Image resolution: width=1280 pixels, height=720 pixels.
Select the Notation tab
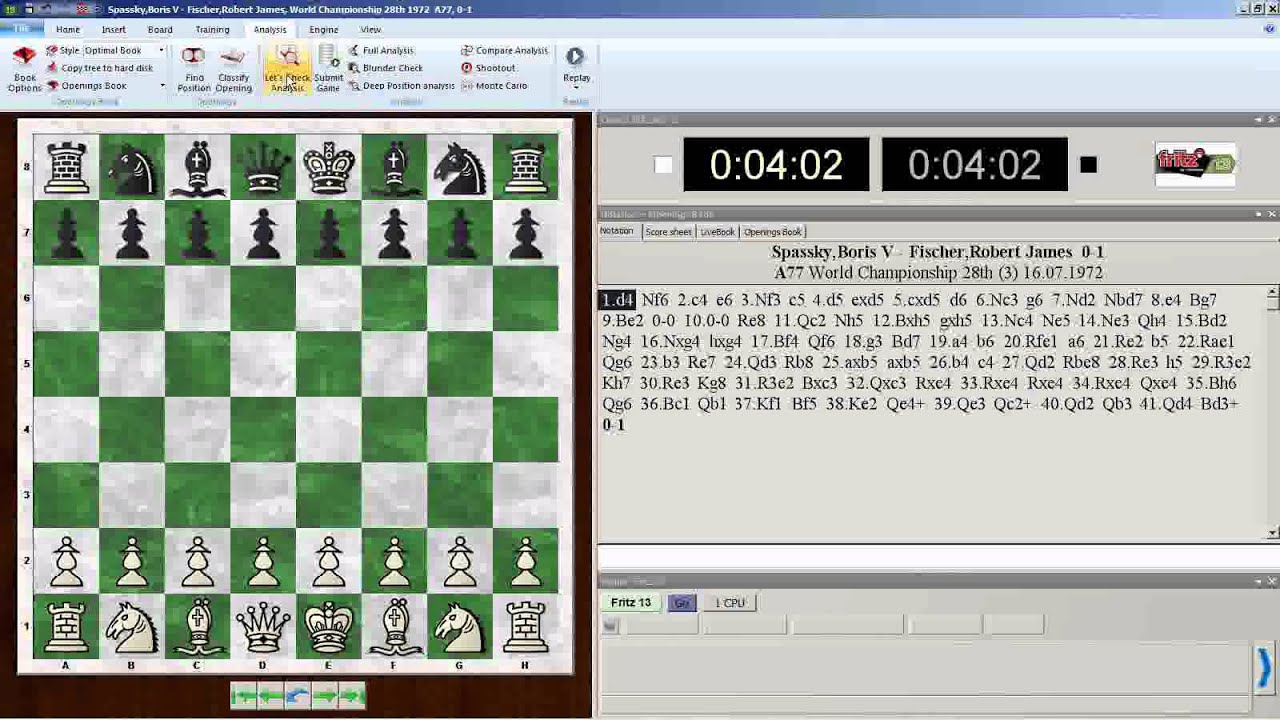coord(617,231)
